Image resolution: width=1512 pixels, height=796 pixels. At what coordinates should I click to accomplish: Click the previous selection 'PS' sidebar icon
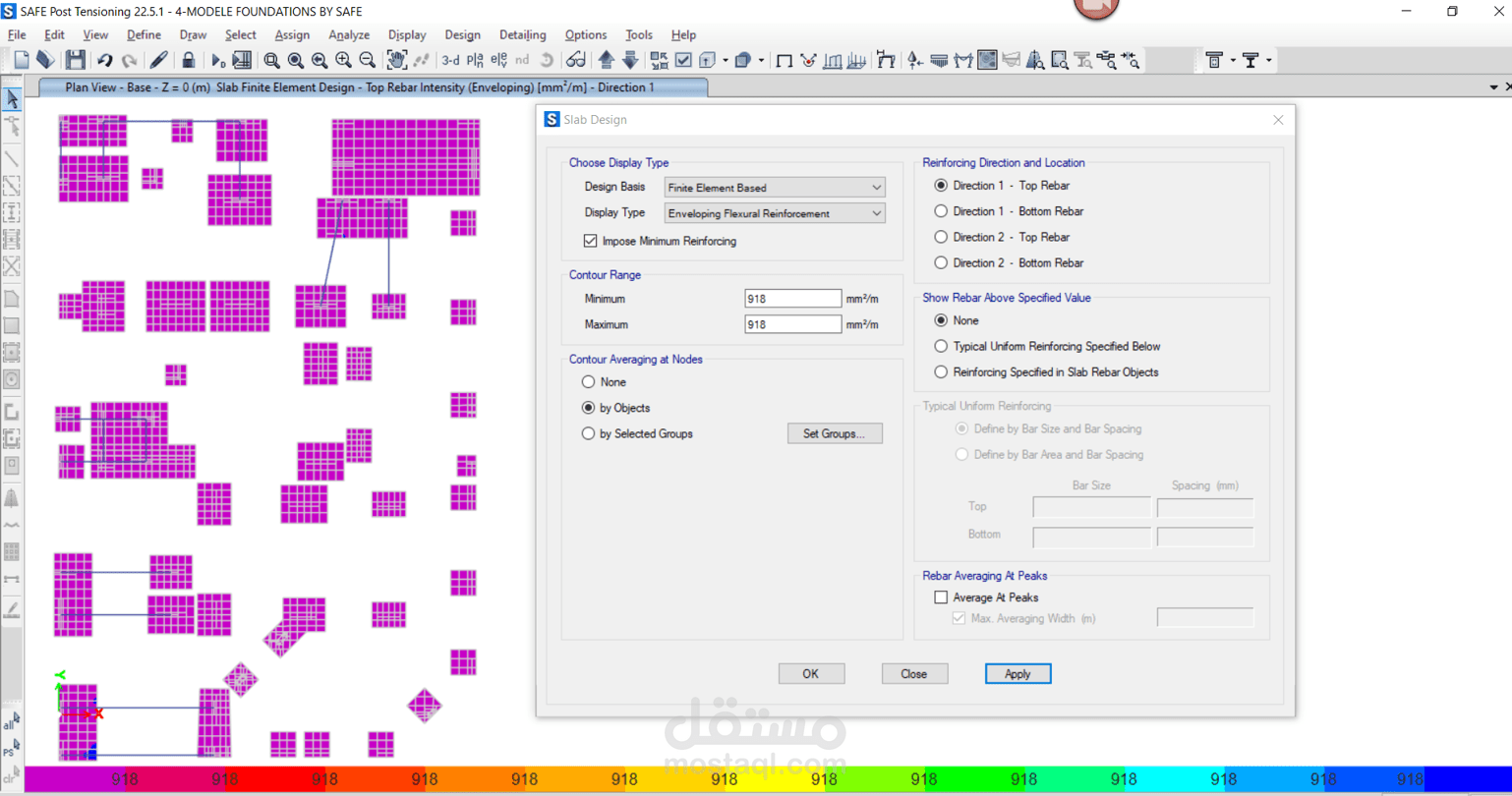(x=11, y=749)
